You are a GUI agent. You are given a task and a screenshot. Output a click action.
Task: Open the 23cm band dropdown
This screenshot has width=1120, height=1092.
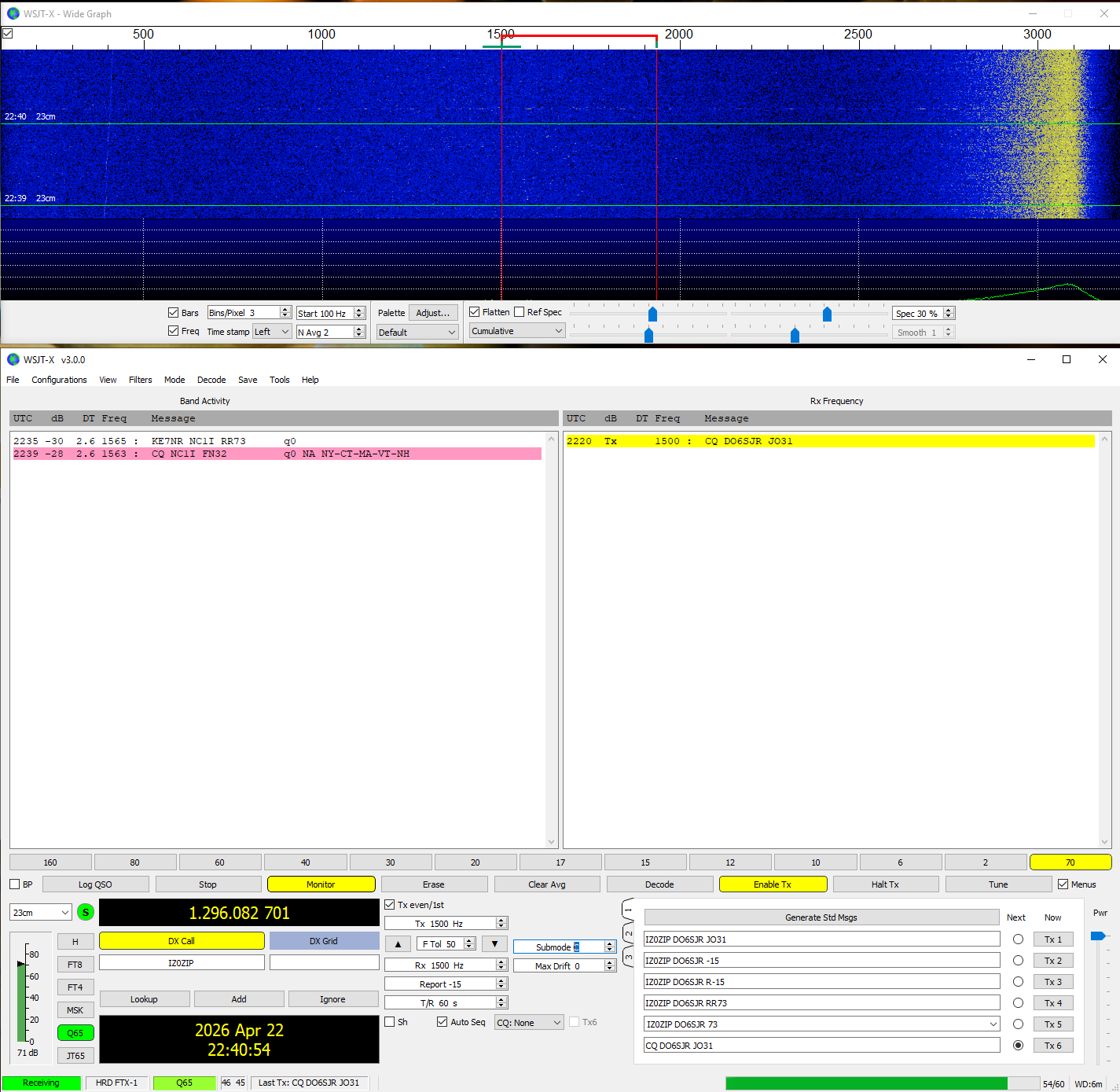(x=41, y=913)
